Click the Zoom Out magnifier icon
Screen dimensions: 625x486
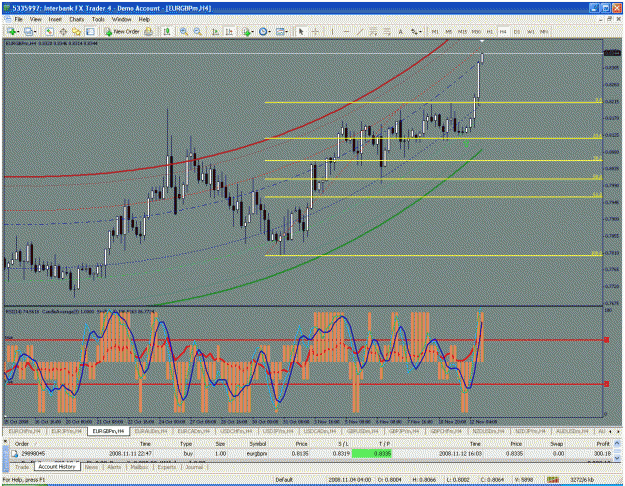point(197,31)
